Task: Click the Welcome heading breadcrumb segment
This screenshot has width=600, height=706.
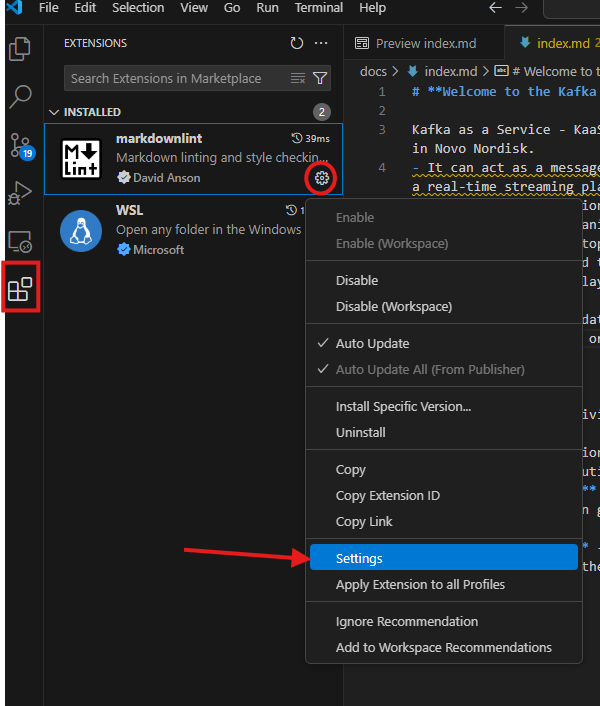Action: pyautogui.click(x=547, y=71)
